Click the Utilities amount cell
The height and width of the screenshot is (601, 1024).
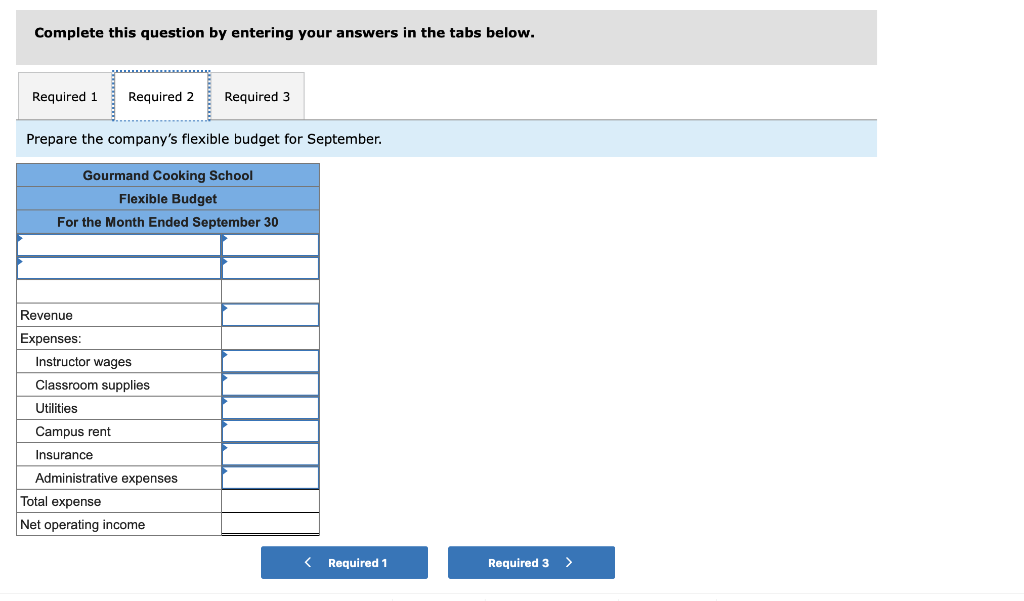pos(272,407)
